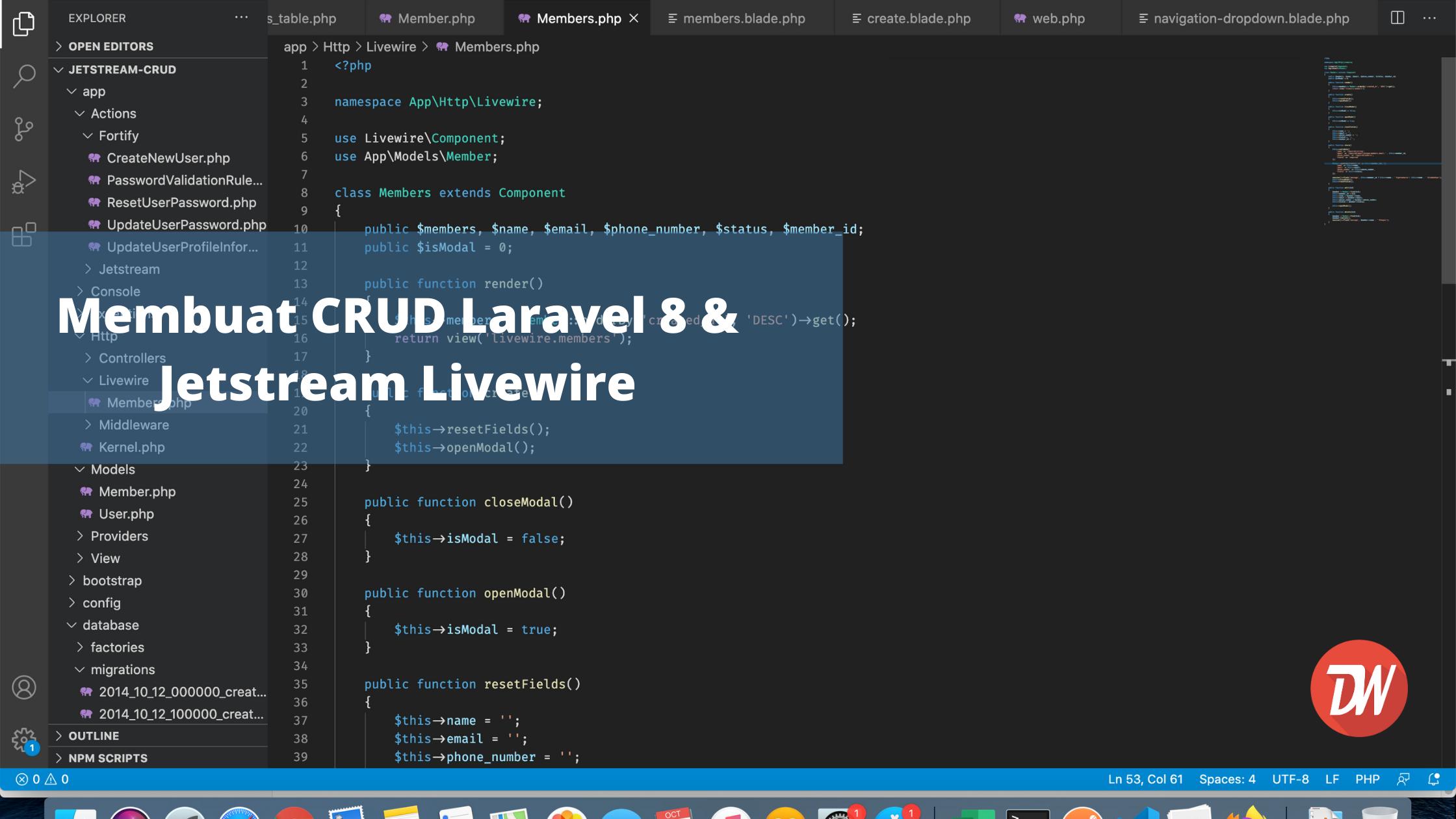Image resolution: width=1456 pixels, height=819 pixels.
Task: Open the Source Control view
Action: coord(24,129)
